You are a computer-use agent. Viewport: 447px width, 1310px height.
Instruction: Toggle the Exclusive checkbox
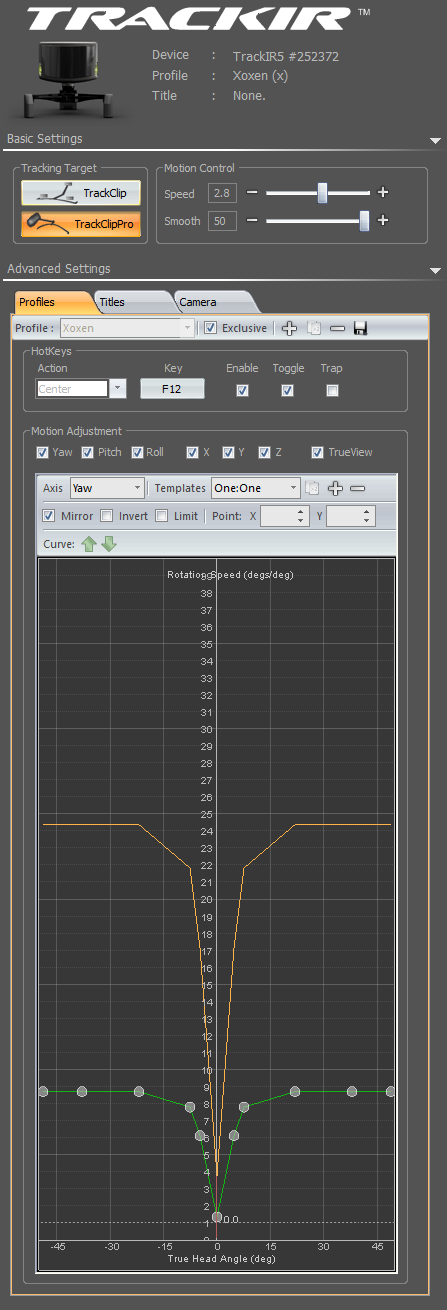tap(210, 328)
